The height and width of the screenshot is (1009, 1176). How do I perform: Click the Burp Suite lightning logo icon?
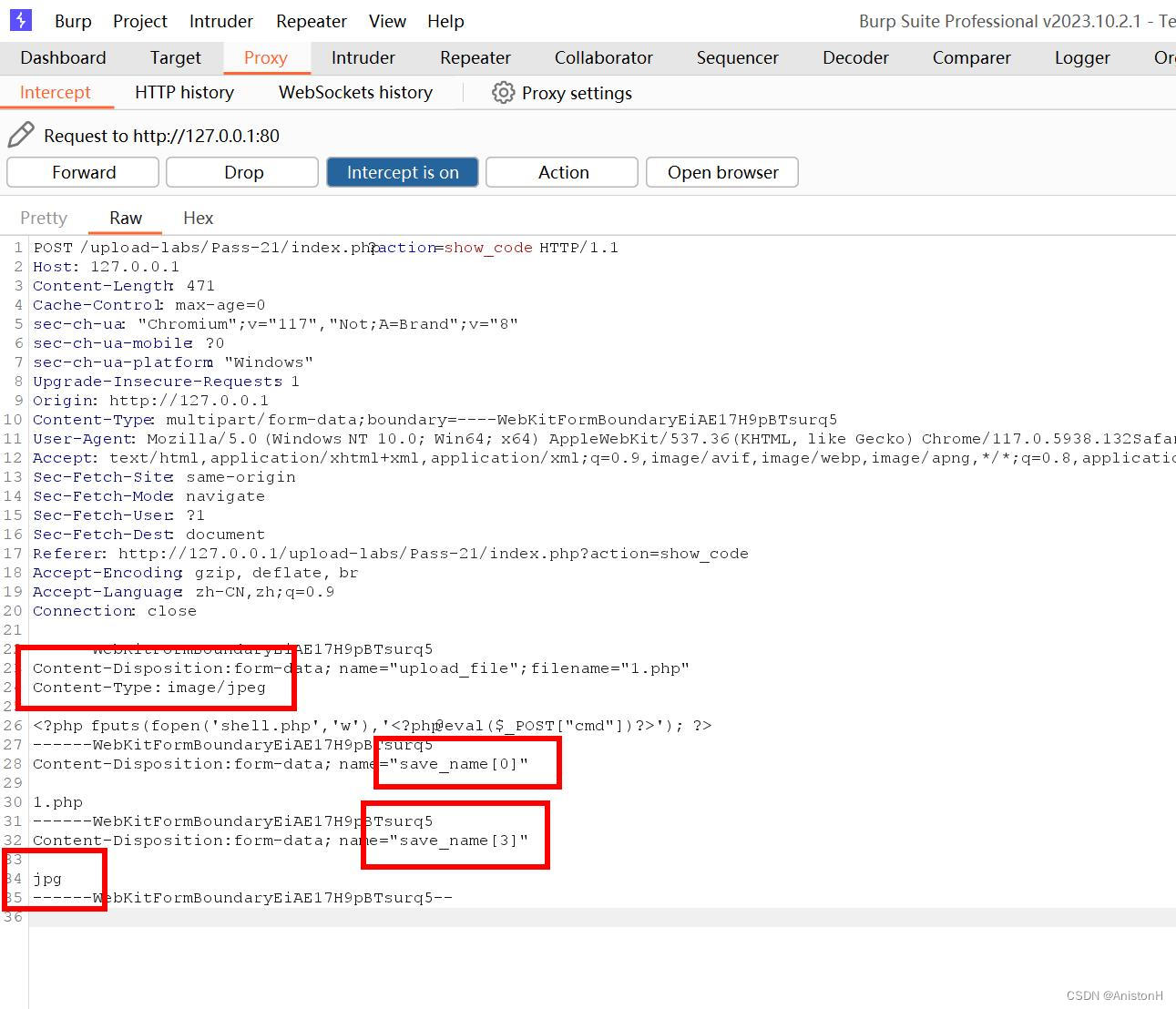(x=20, y=20)
